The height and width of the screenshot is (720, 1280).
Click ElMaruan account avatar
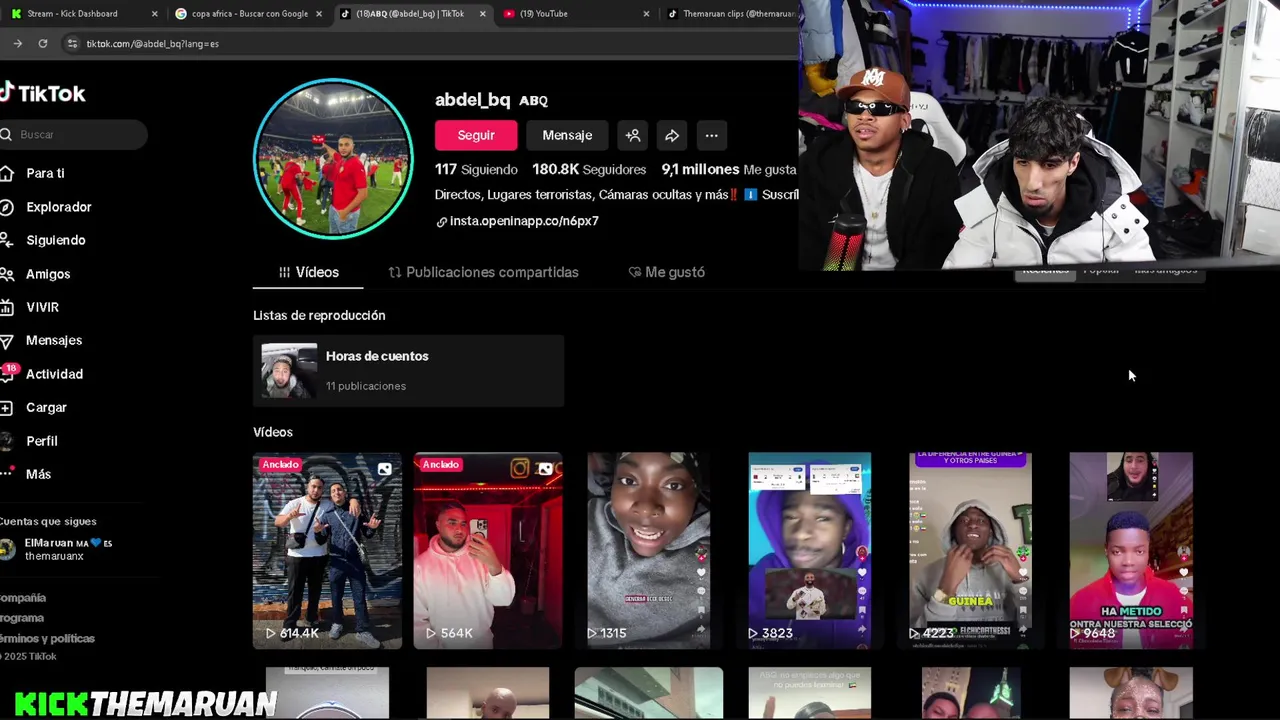click(x=8, y=549)
